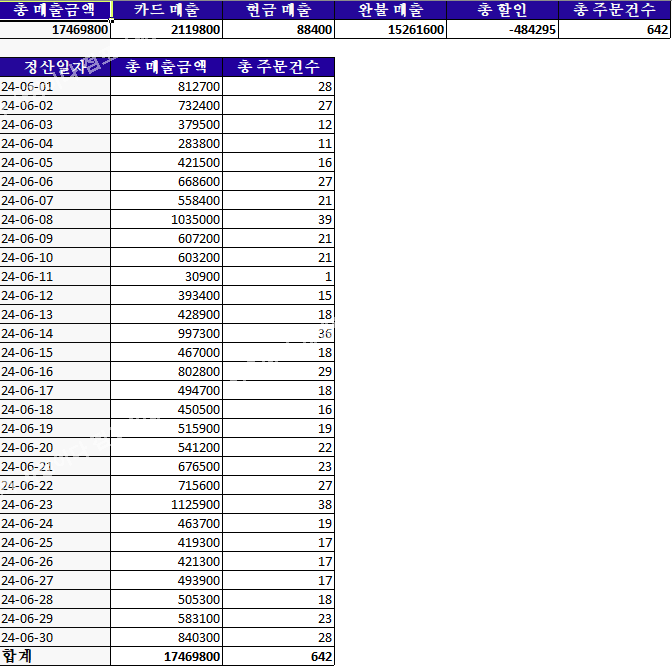Select the discount value -484295
The image size is (672, 666).
(x=503, y=30)
